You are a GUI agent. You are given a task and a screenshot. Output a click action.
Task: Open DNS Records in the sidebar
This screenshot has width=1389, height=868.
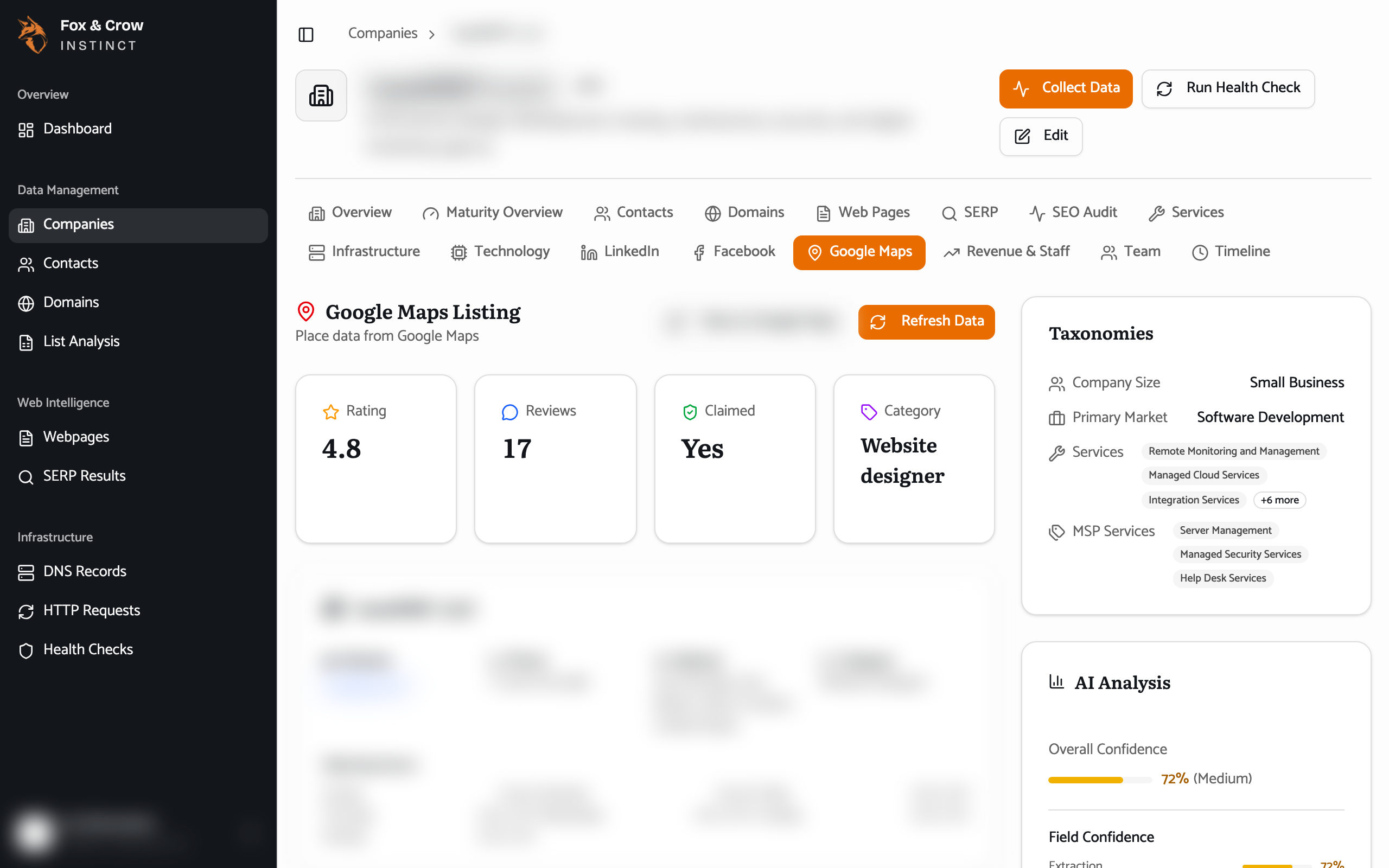(x=138, y=571)
